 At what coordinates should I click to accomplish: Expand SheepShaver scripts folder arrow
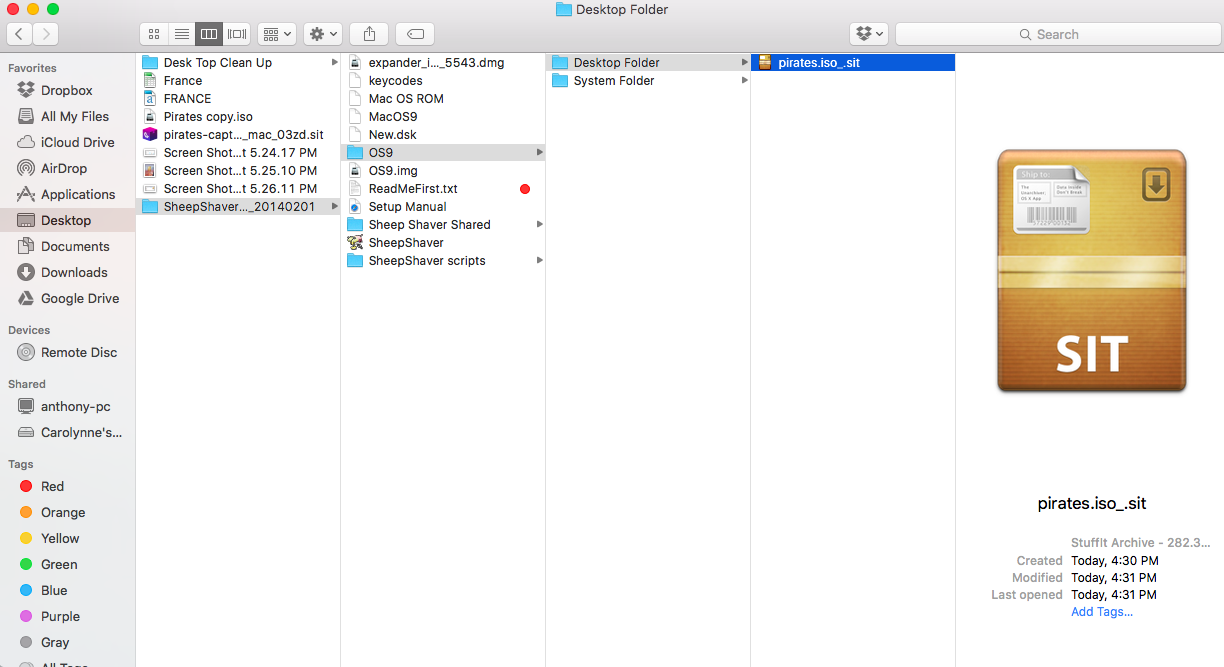tap(540, 260)
